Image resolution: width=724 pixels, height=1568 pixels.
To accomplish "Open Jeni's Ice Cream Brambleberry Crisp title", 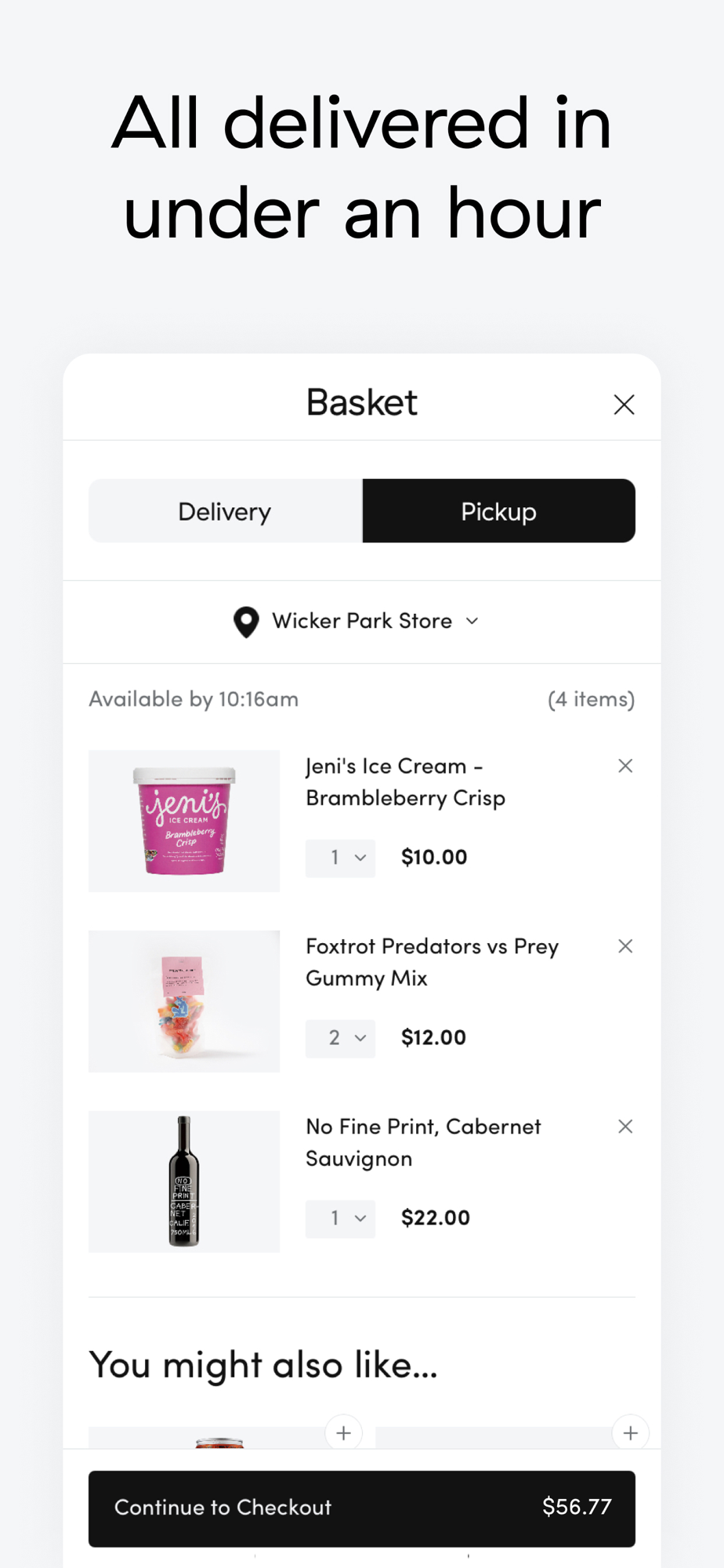I will [x=405, y=782].
